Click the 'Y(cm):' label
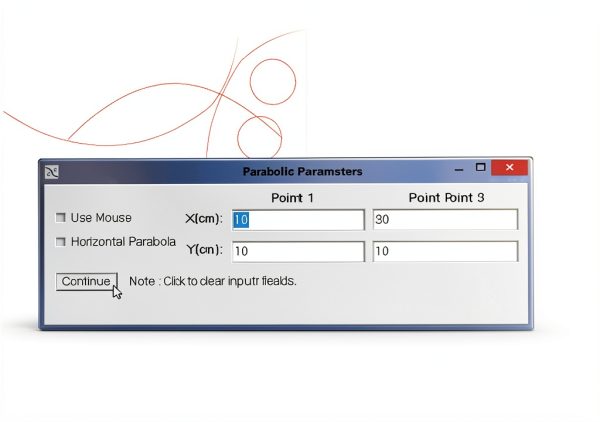The height and width of the screenshot is (422, 600). (x=205, y=249)
